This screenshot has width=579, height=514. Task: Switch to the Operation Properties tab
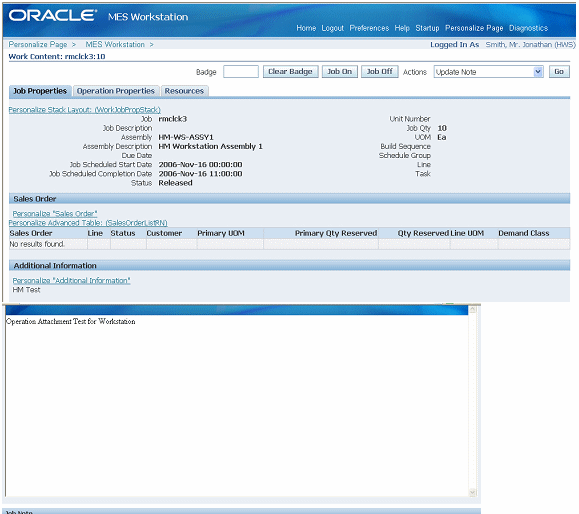pos(116,91)
